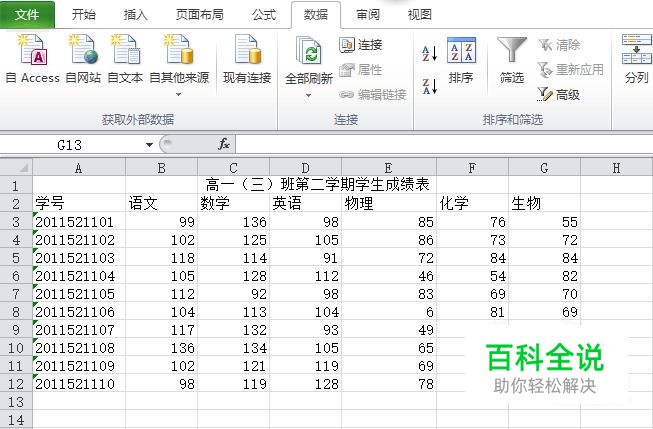Click the 重新应用 reapply button
The height and width of the screenshot is (429, 653).
point(570,70)
